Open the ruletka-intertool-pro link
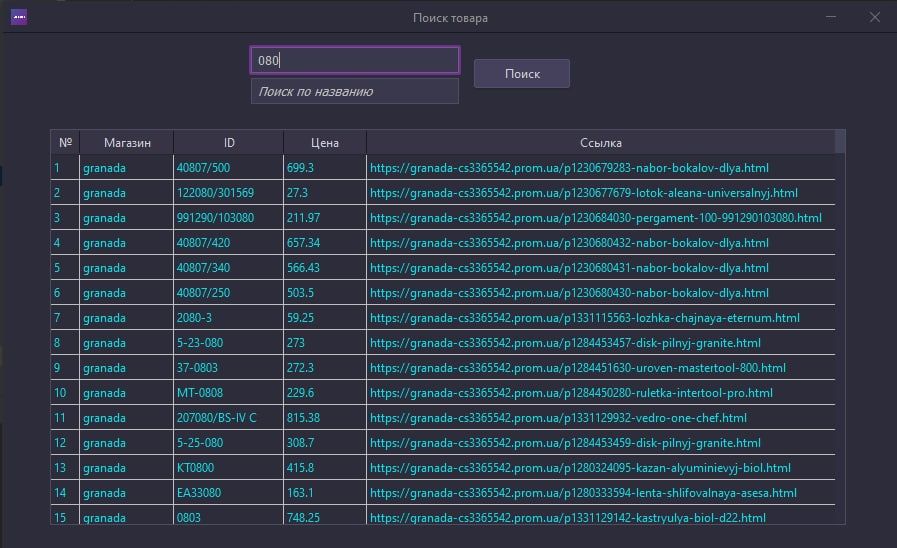897x548 pixels. click(x=571, y=393)
